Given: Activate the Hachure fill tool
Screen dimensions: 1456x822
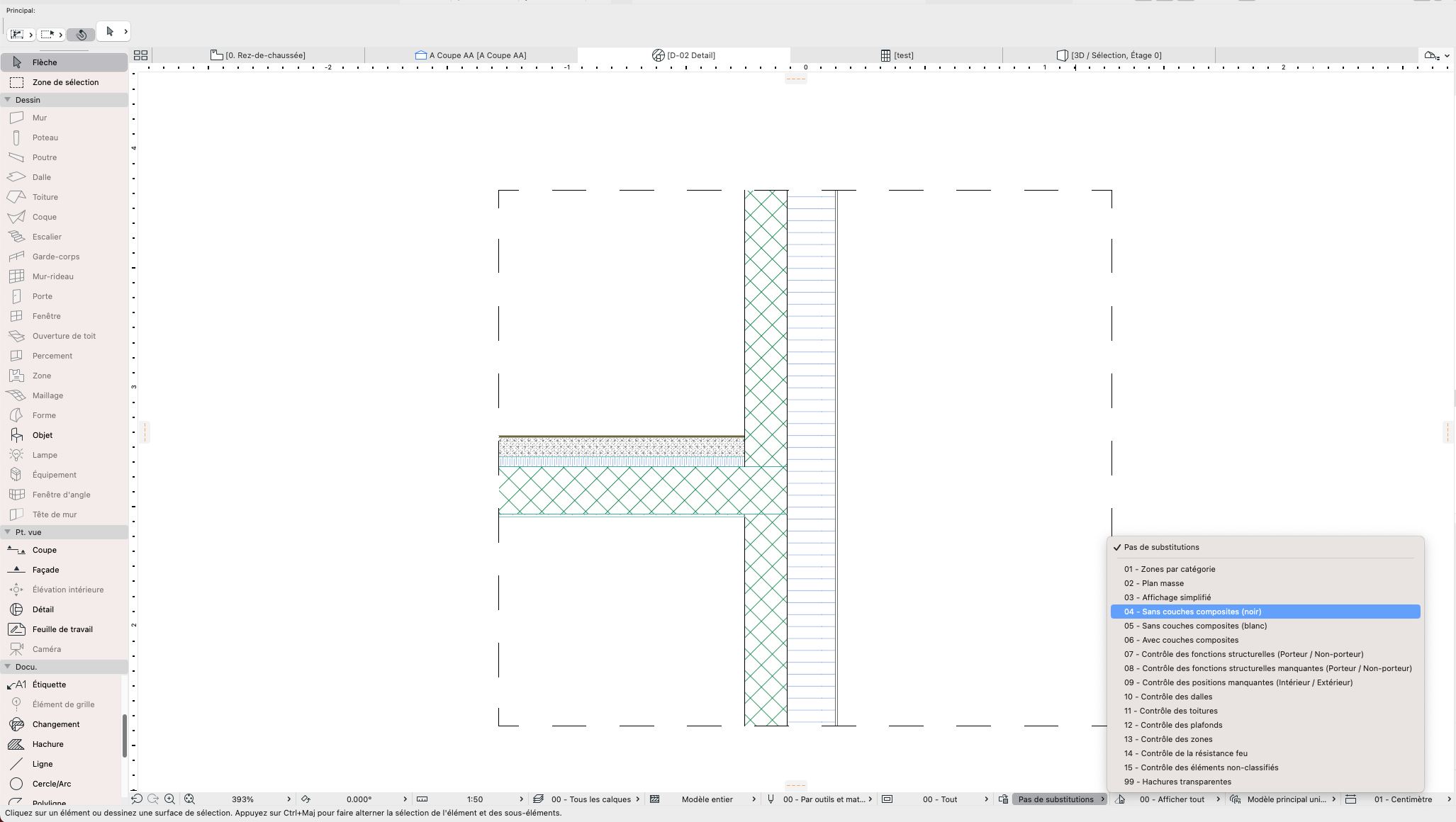Looking at the screenshot, I should [x=61, y=744].
